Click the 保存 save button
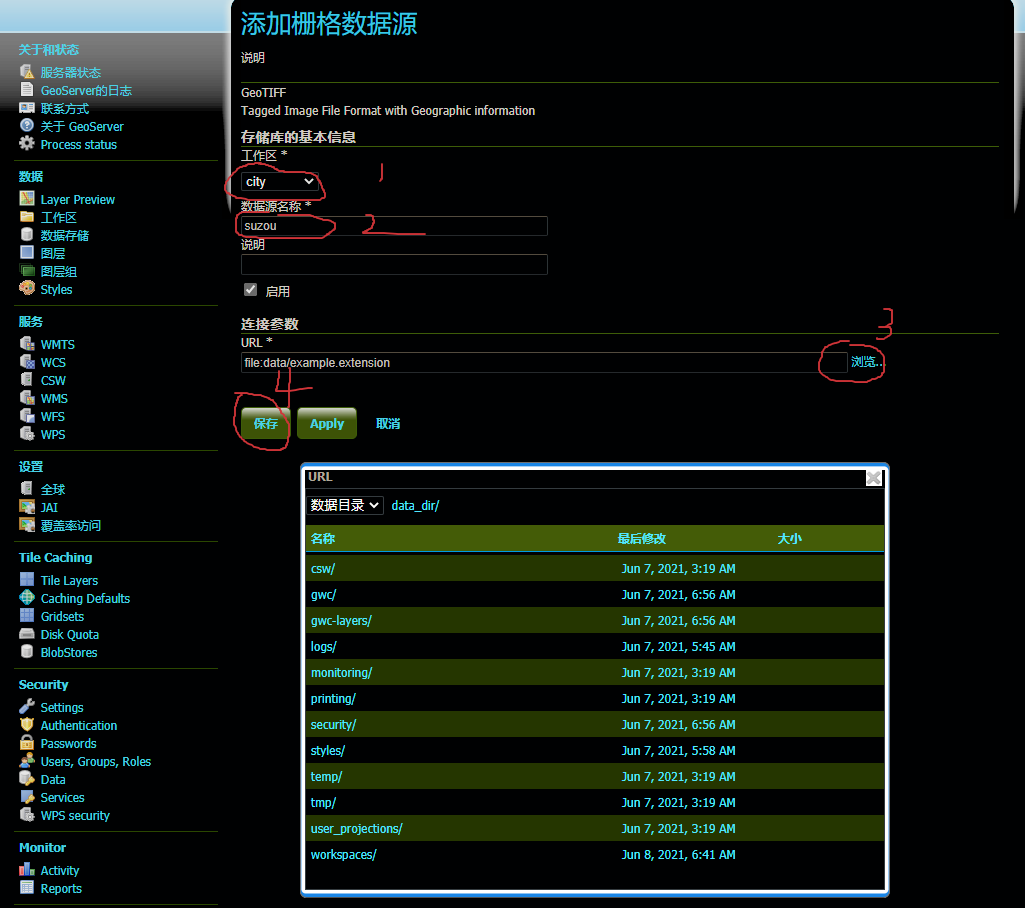 (x=265, y=424)
